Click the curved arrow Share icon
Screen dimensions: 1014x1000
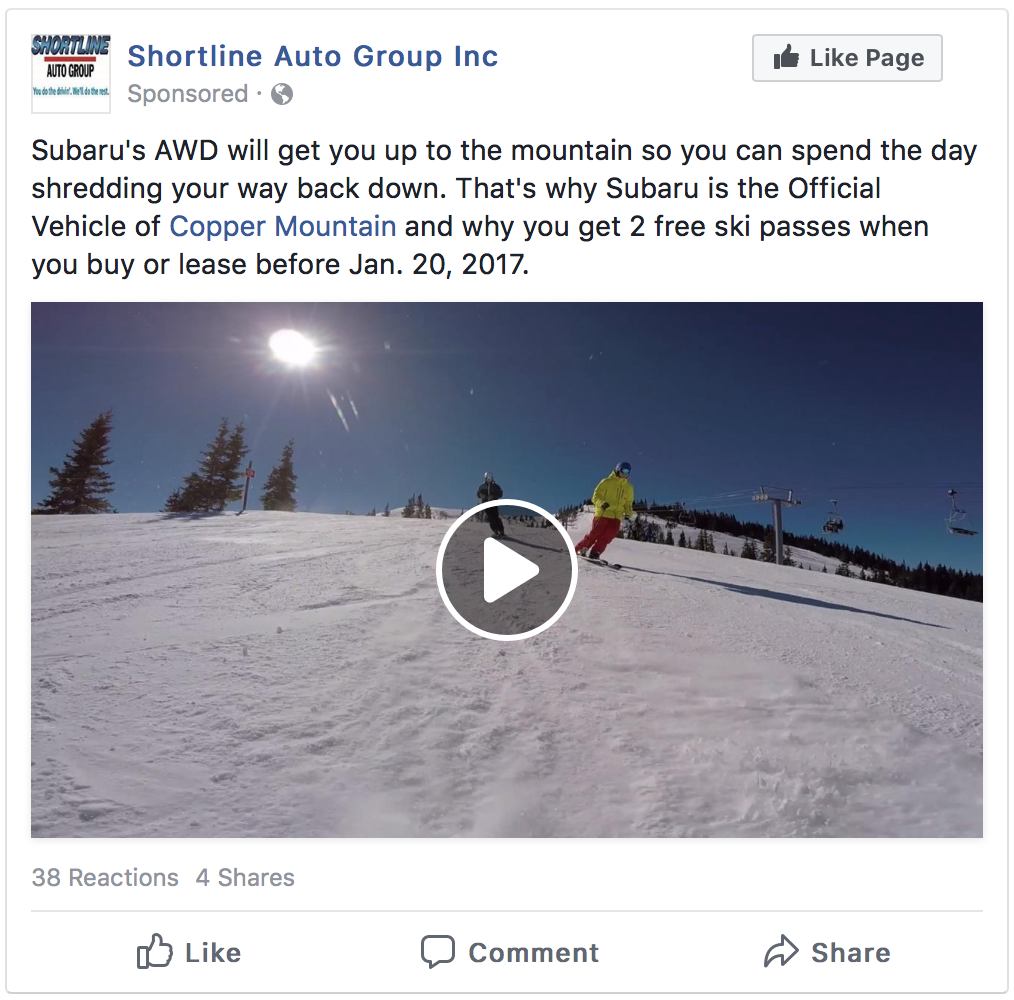tap(781, 952)
